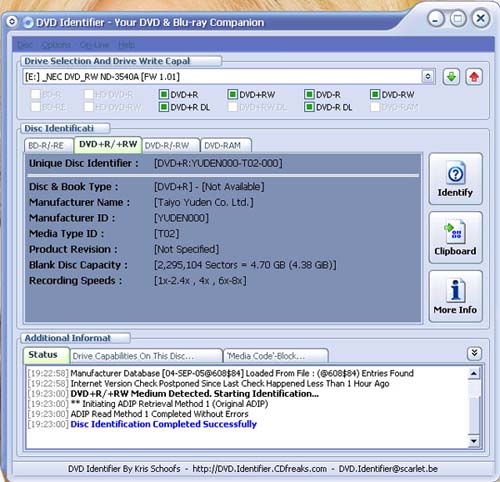Toggle the DVD-RW checkbox

[375, 94]
